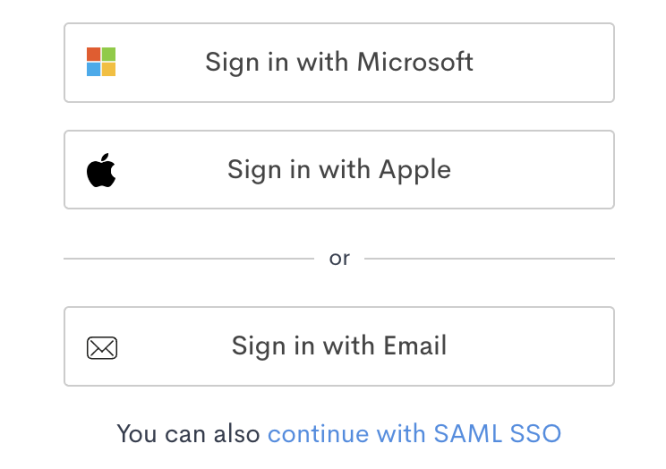The height and width of the screenshot is (469, 666).
Task: Choose the Sign in with Apple button
Action: pos(339,170)
